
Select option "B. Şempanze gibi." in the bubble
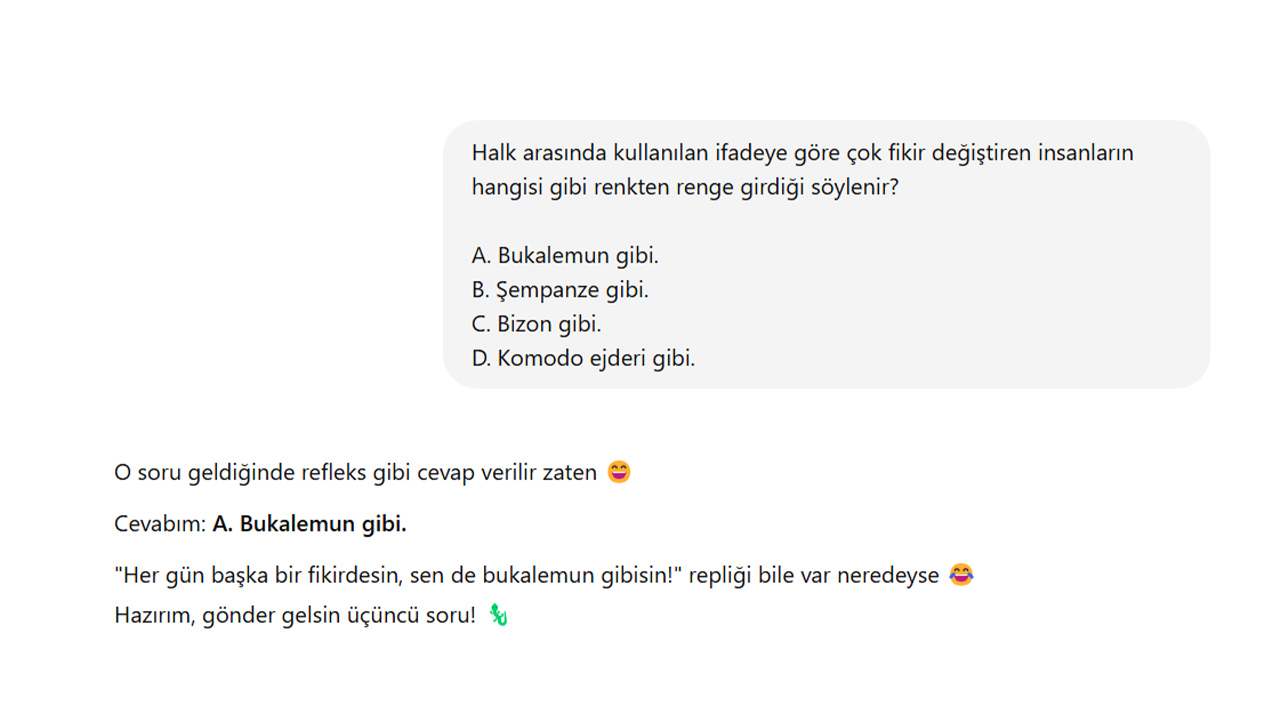560,290
